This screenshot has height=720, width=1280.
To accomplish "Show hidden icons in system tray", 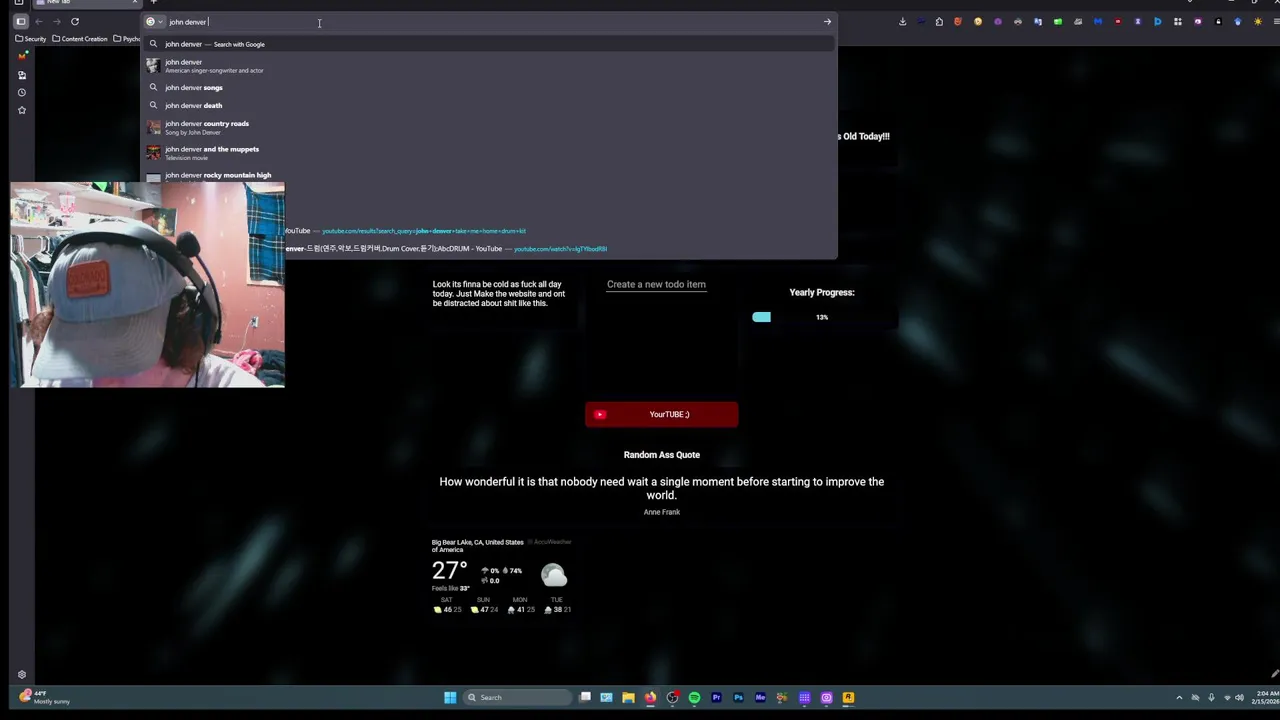I will click(x=1179, y=698).
